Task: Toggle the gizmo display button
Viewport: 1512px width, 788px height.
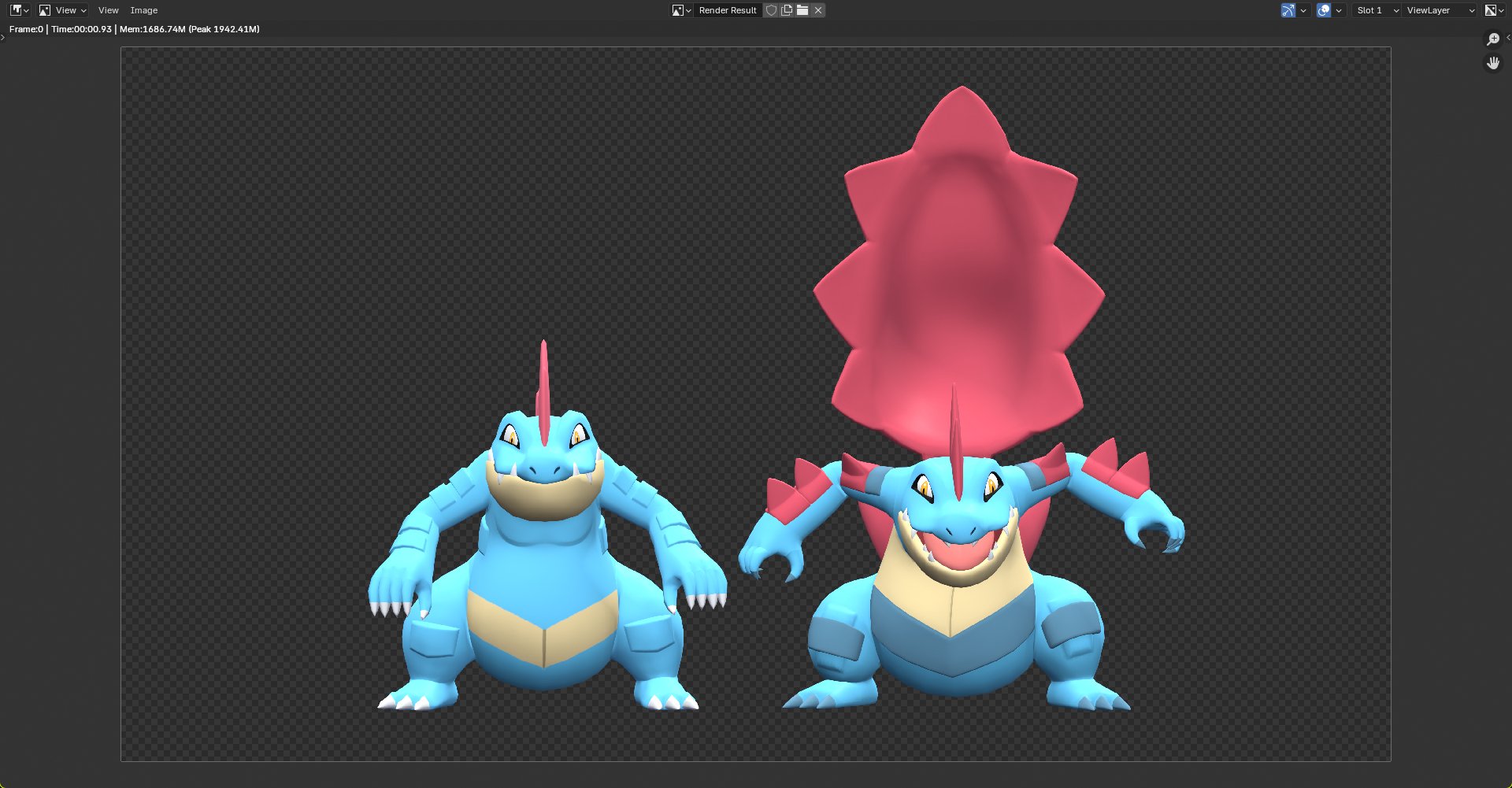Action: [1288, 10]
